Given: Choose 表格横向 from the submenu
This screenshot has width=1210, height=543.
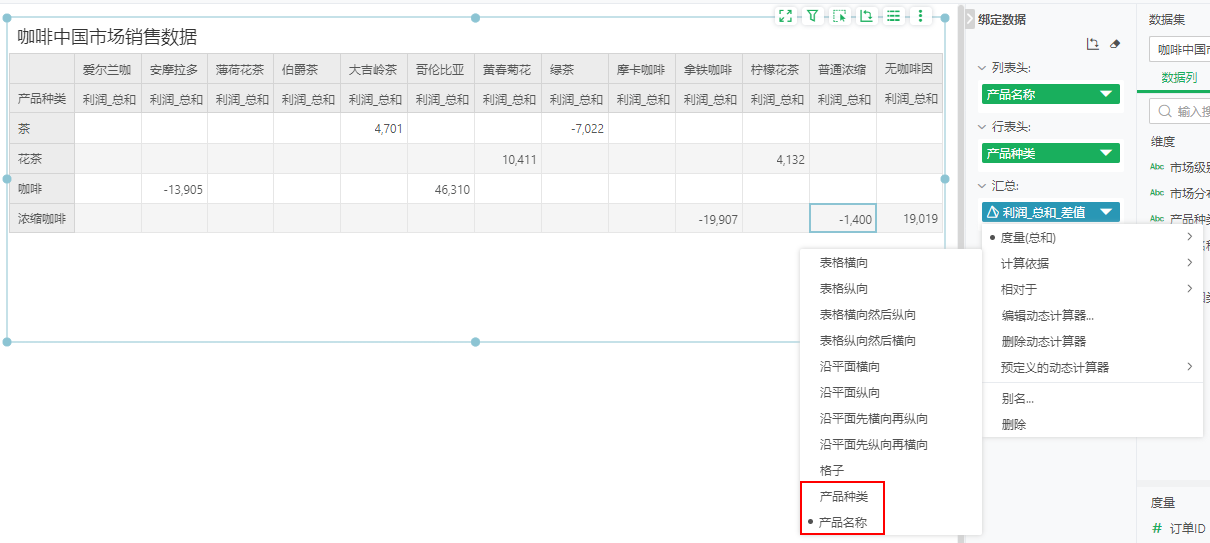Looking at the screenshot, I should [x=843, y=263].
